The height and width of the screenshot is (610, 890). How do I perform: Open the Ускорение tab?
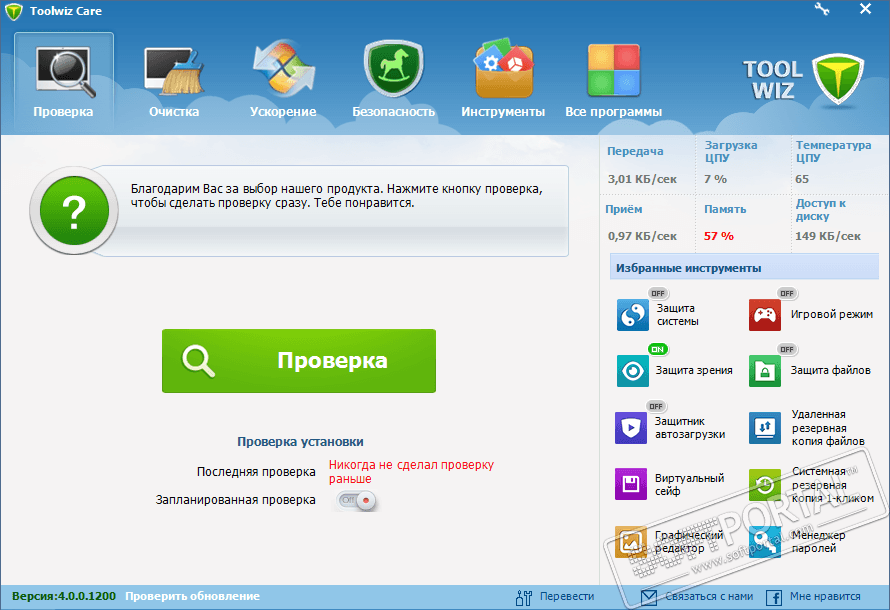[x=283, y=81]
